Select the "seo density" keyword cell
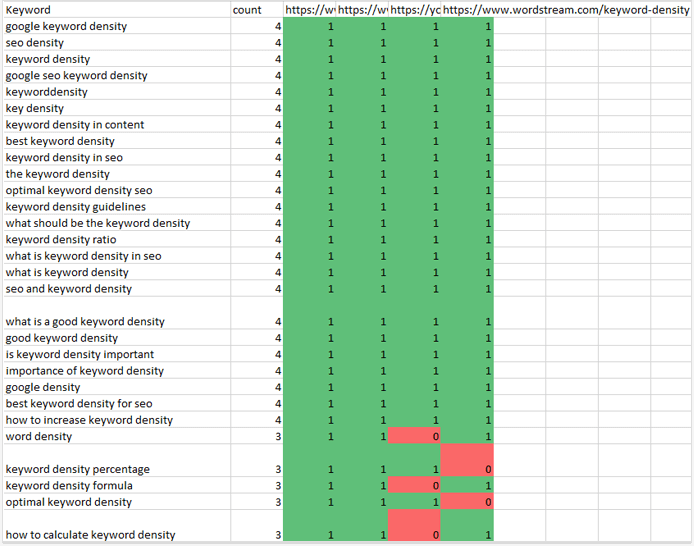This screenshot has height=546, width=694. 117,43
